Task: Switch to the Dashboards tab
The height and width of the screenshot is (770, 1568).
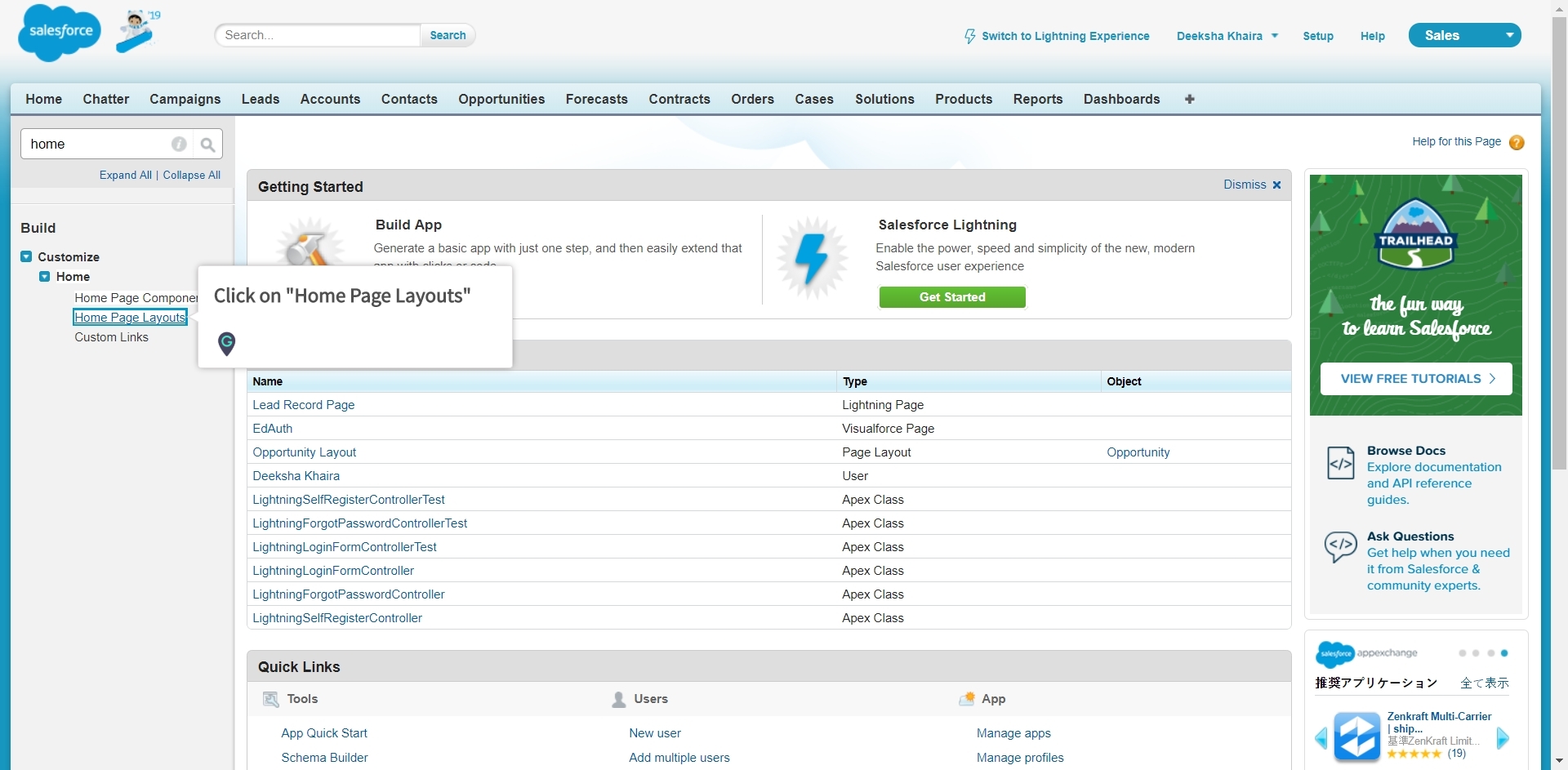Action: pos(1121,99)
